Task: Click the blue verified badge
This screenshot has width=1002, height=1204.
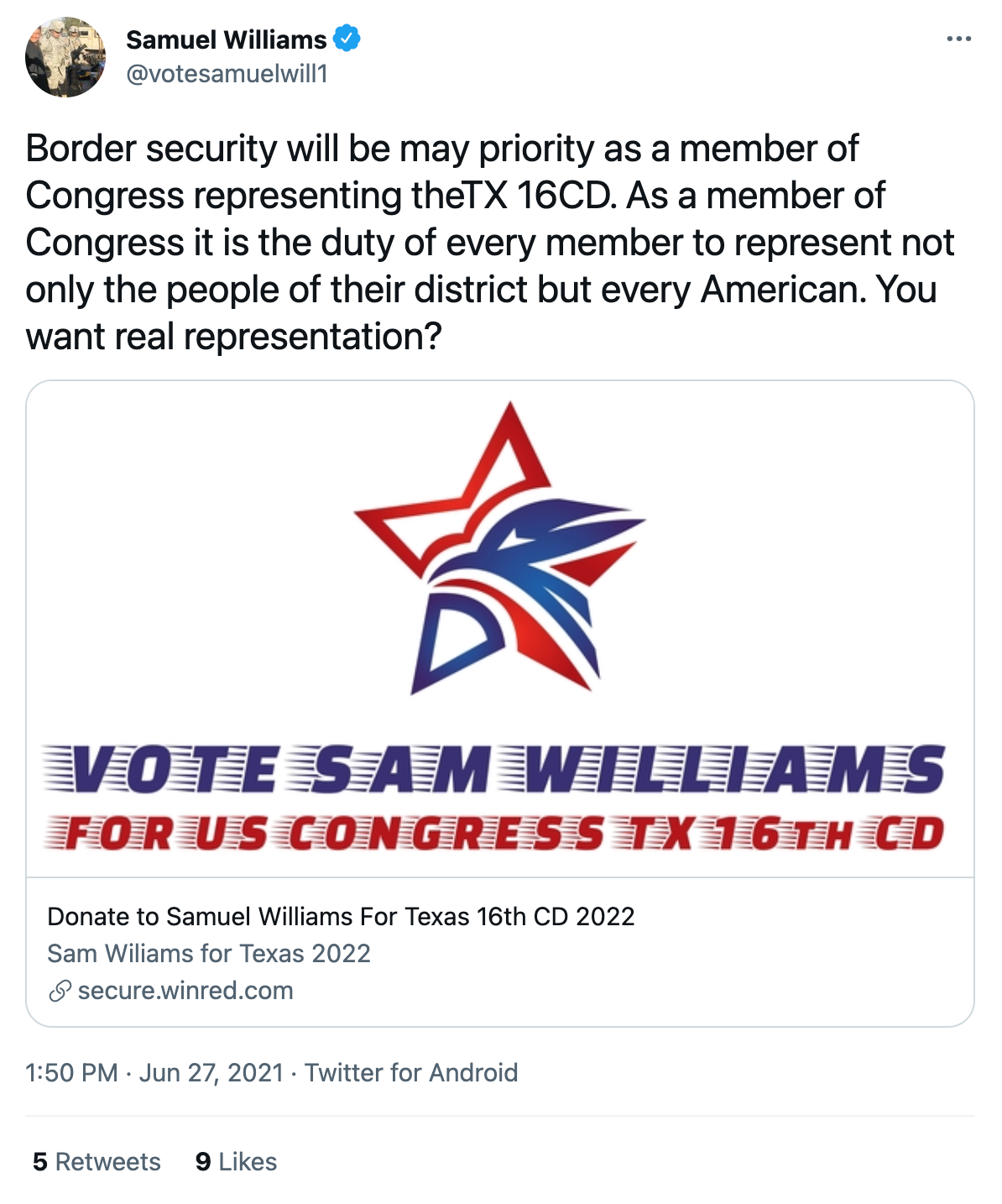Action: [x=347, y=39]
